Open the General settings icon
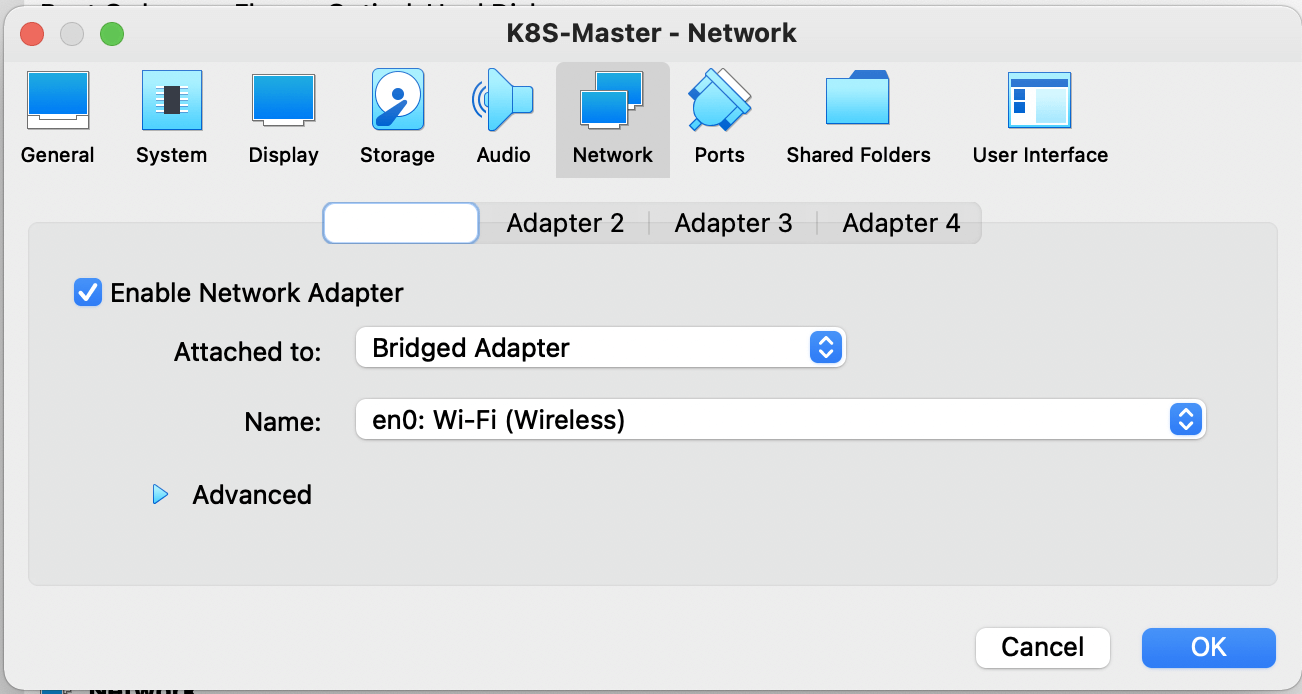This screenshot has height=694, width=1302. 57,101
